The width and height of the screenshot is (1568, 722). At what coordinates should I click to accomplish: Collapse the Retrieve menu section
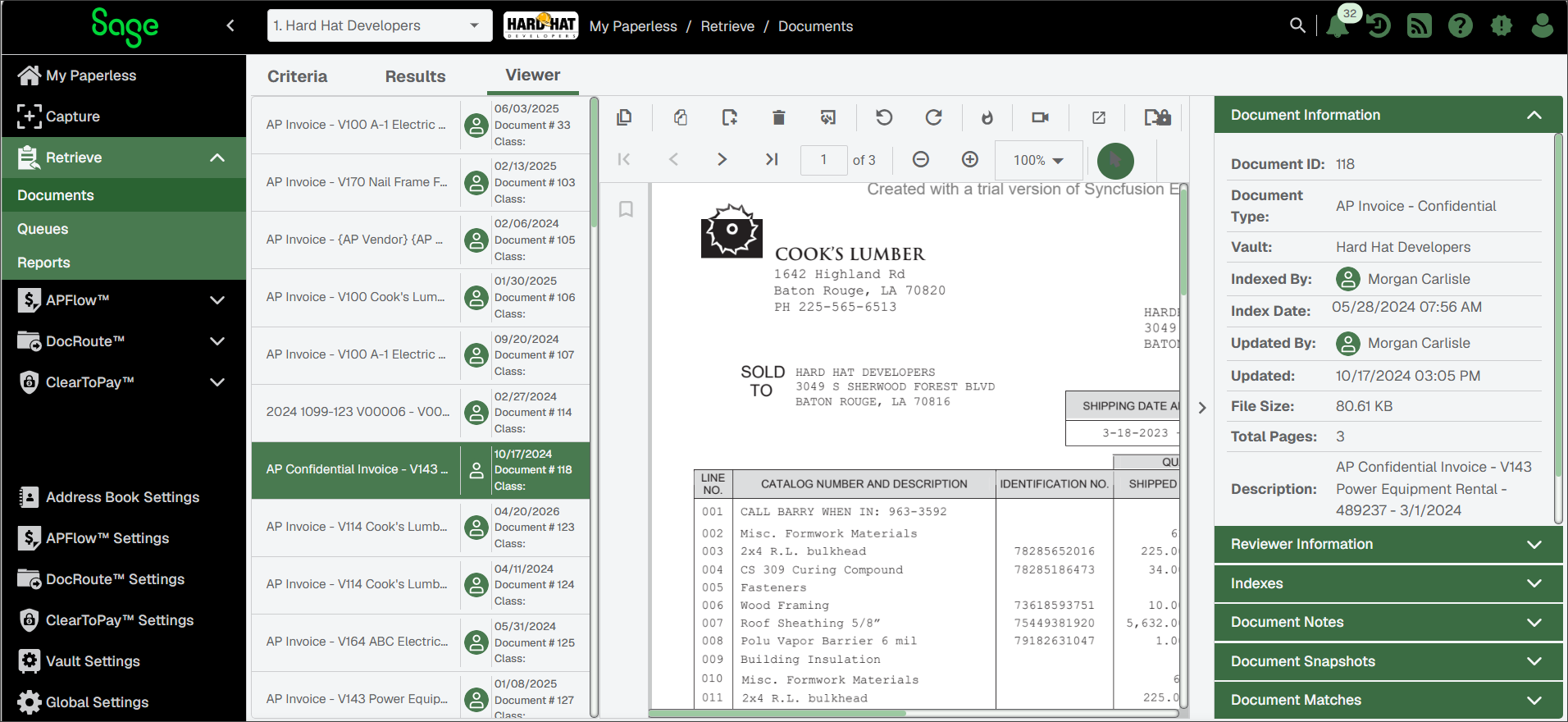point(217,158)
